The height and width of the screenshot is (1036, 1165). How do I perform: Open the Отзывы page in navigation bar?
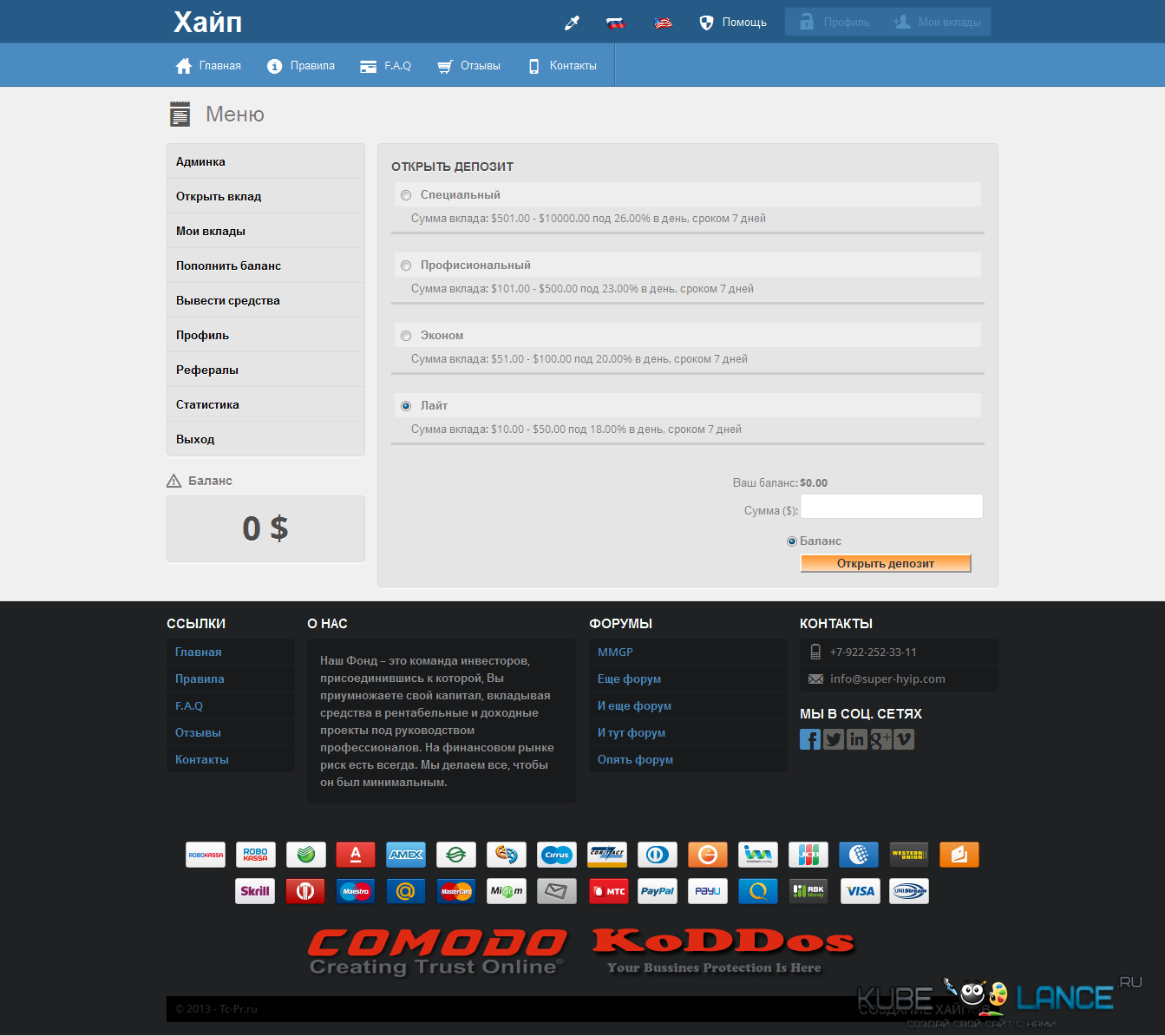pos(469,66)
